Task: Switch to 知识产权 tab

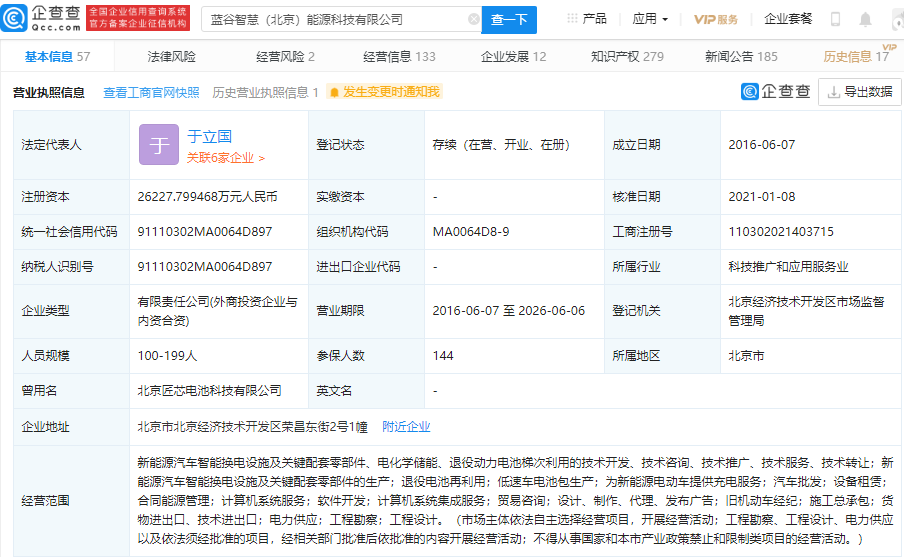Action: (x=627, y=57)
